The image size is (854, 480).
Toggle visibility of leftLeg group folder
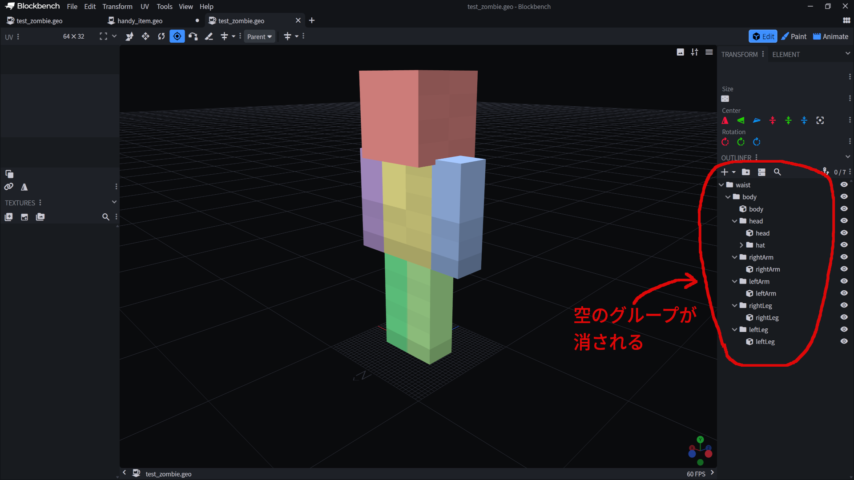click(844, 330)
